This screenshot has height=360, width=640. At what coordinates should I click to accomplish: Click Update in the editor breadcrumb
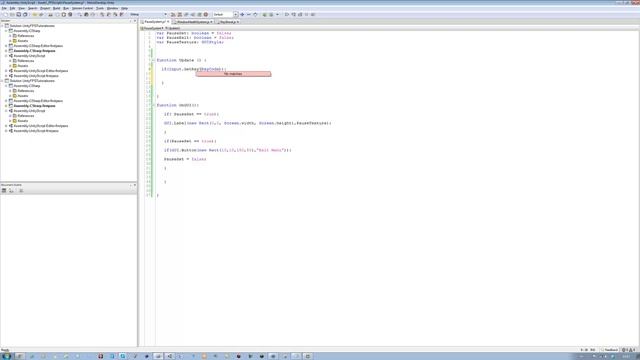click(173, 28)
